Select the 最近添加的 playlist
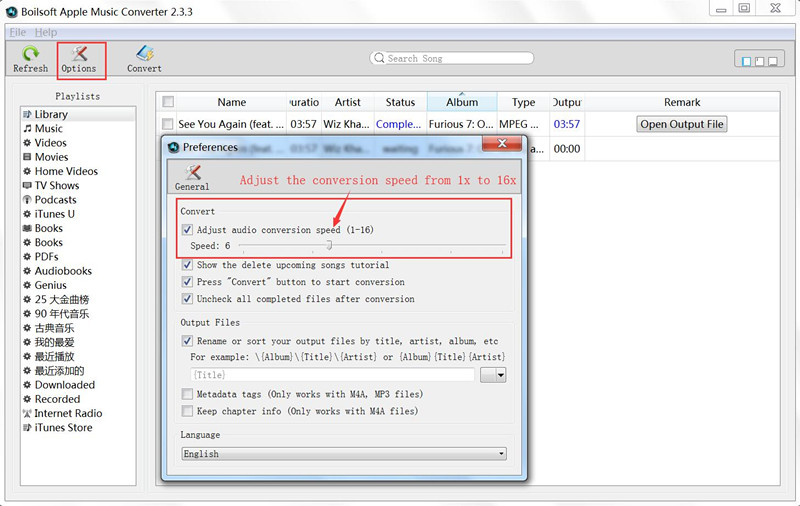Screen dimensions: 800x506 click(59, 371)
